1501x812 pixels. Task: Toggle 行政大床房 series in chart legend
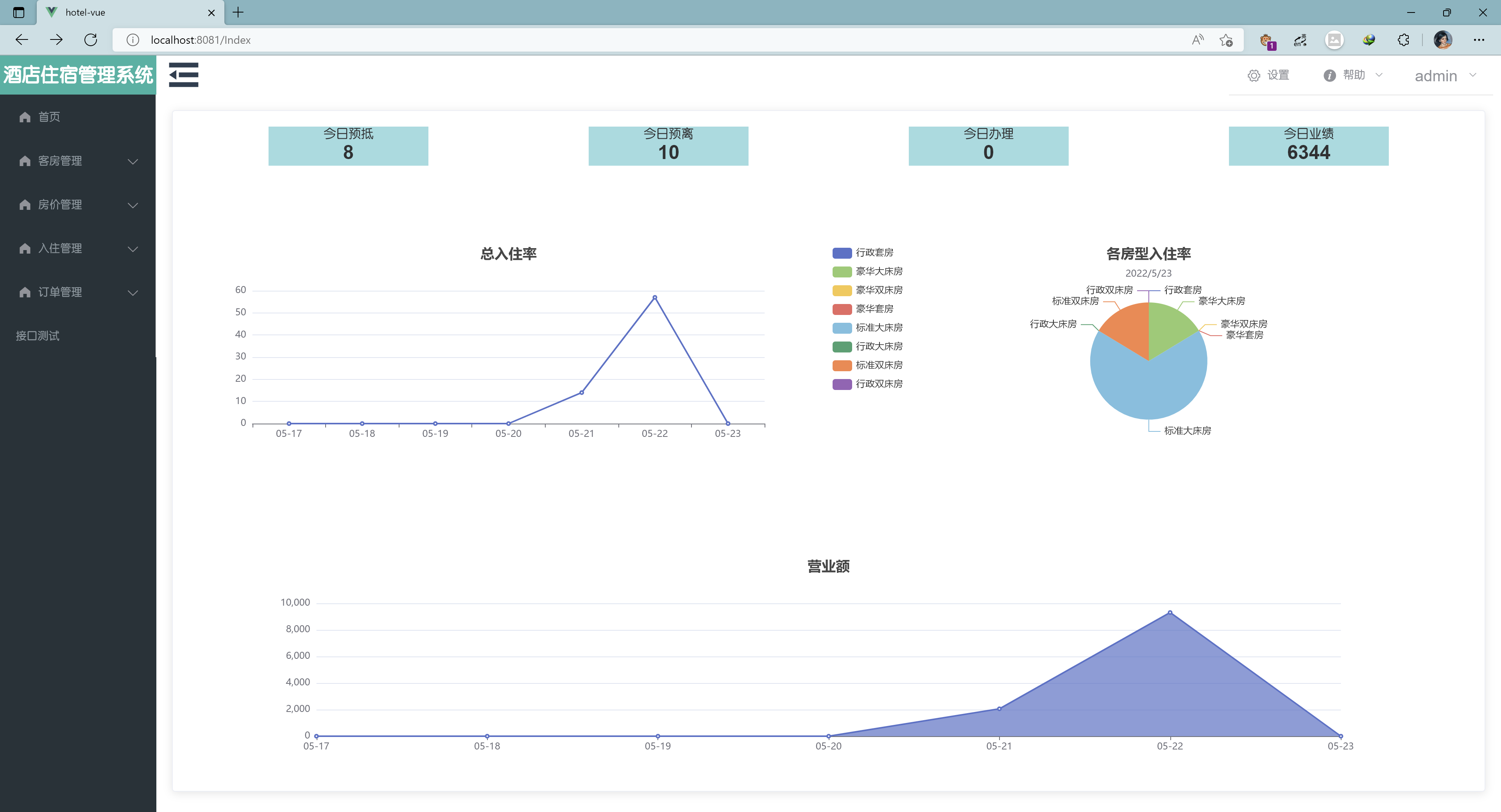point(868,347)
